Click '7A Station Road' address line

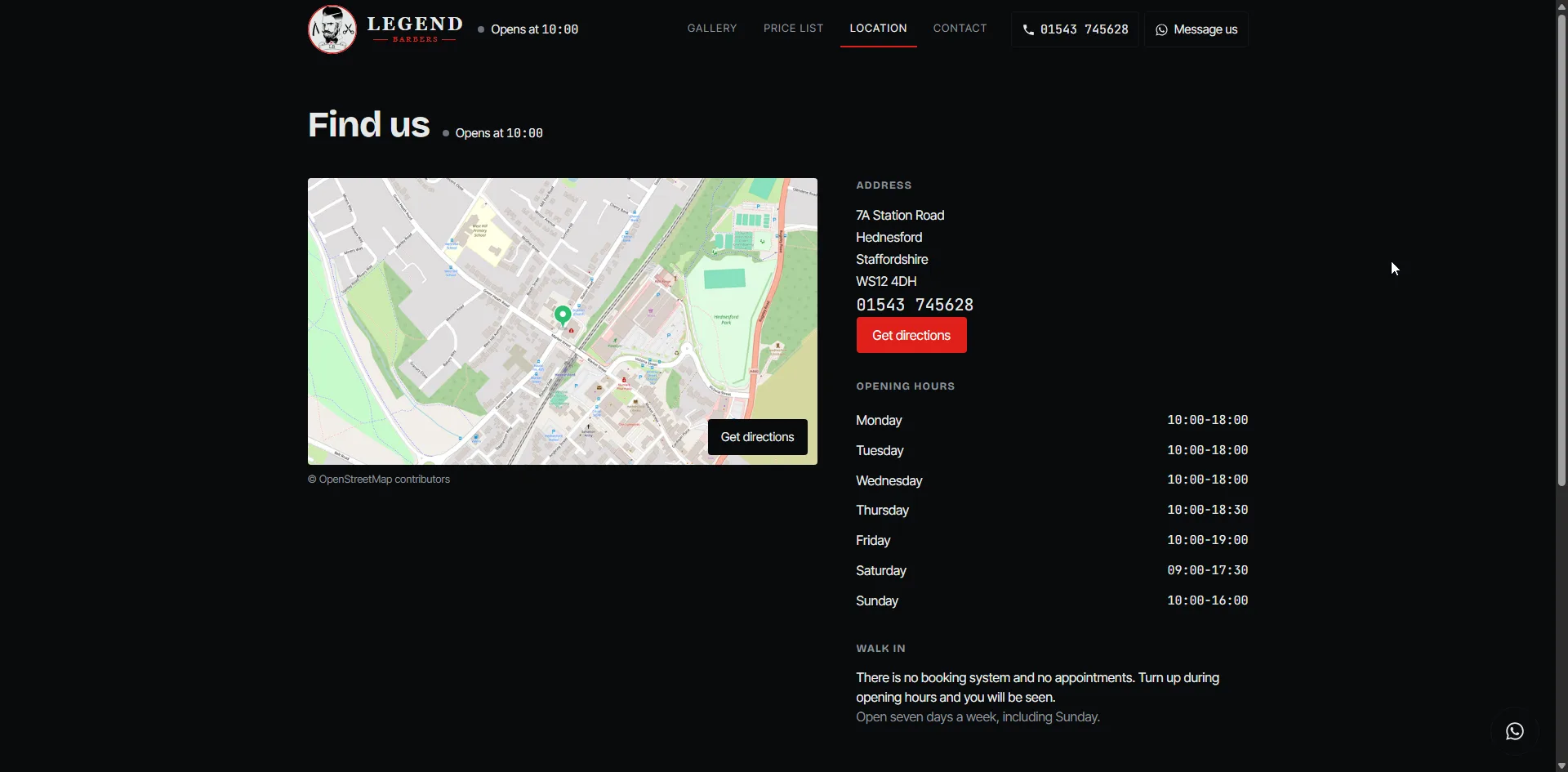point(900,216)
